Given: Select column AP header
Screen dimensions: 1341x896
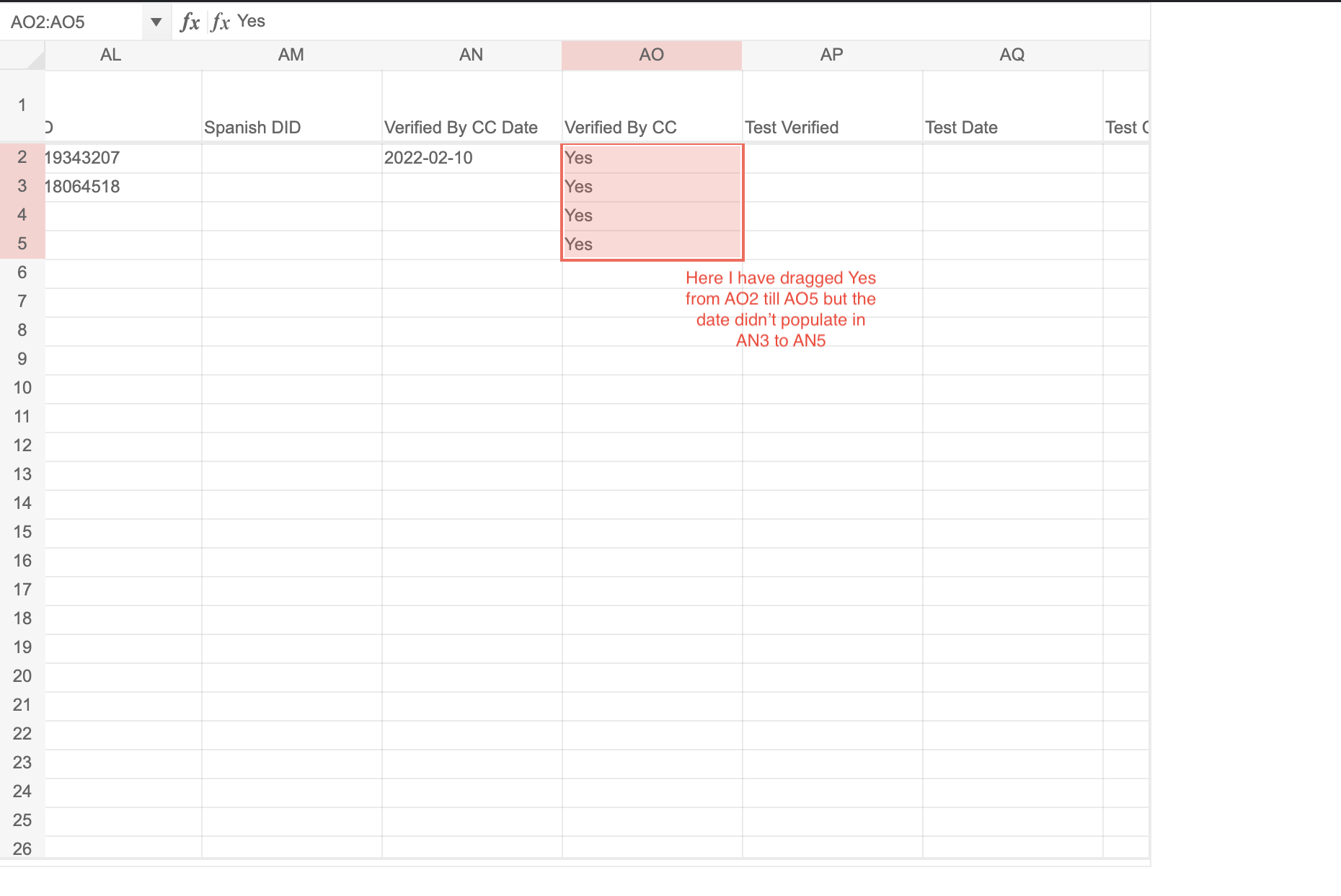Looking at the screenshot, I should click(832, 55).
